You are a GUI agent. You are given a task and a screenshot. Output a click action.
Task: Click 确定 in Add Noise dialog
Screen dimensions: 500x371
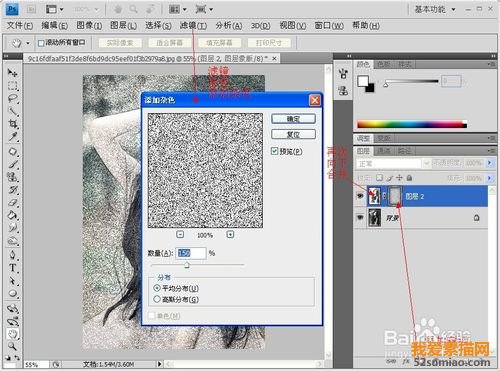pyautogui.click(x=293, y=119)
